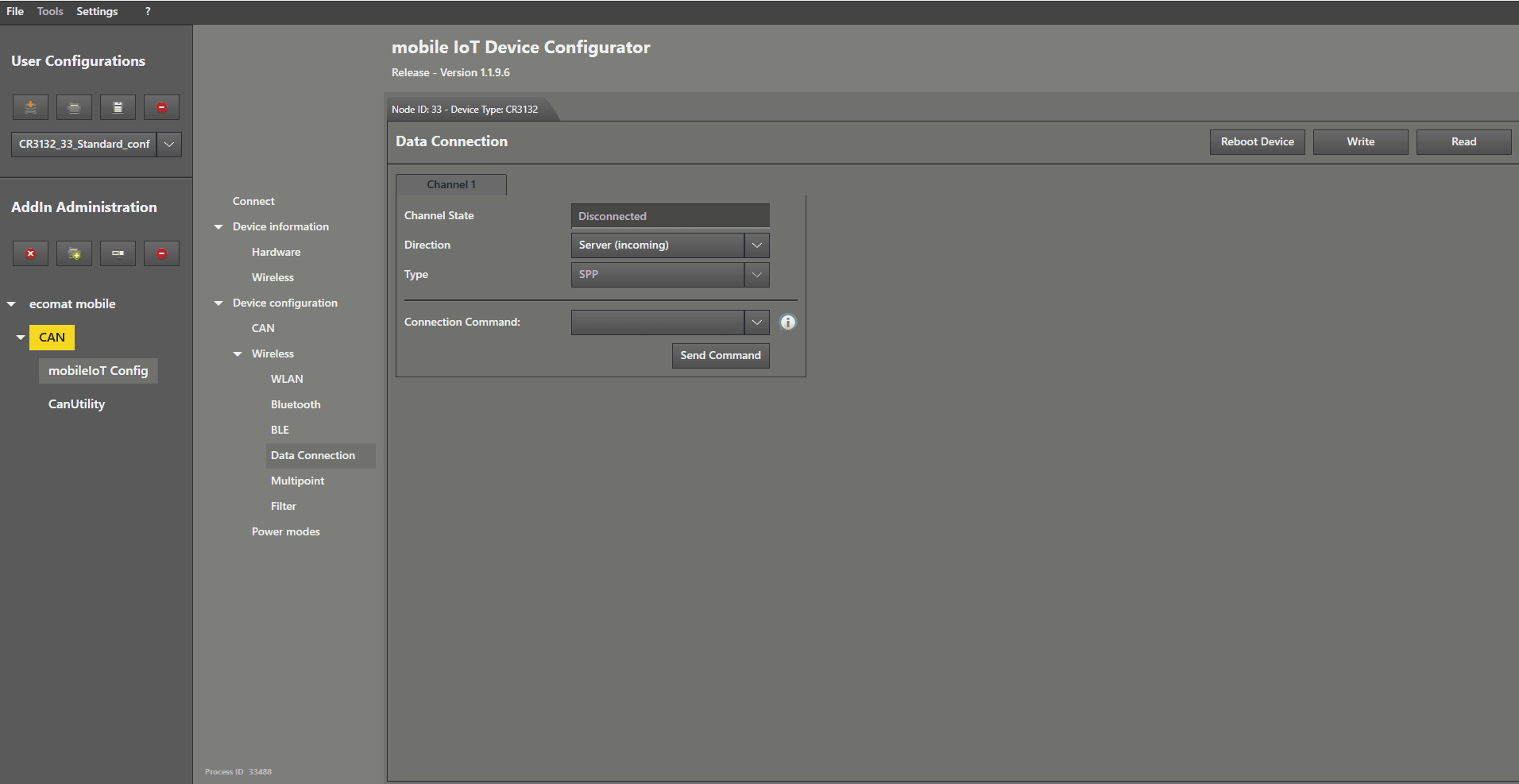This screenshot has width=1519, height=784.
Task: Open the Direction dropdown showing Server (incoming)
Action: [x=756, y=245]
